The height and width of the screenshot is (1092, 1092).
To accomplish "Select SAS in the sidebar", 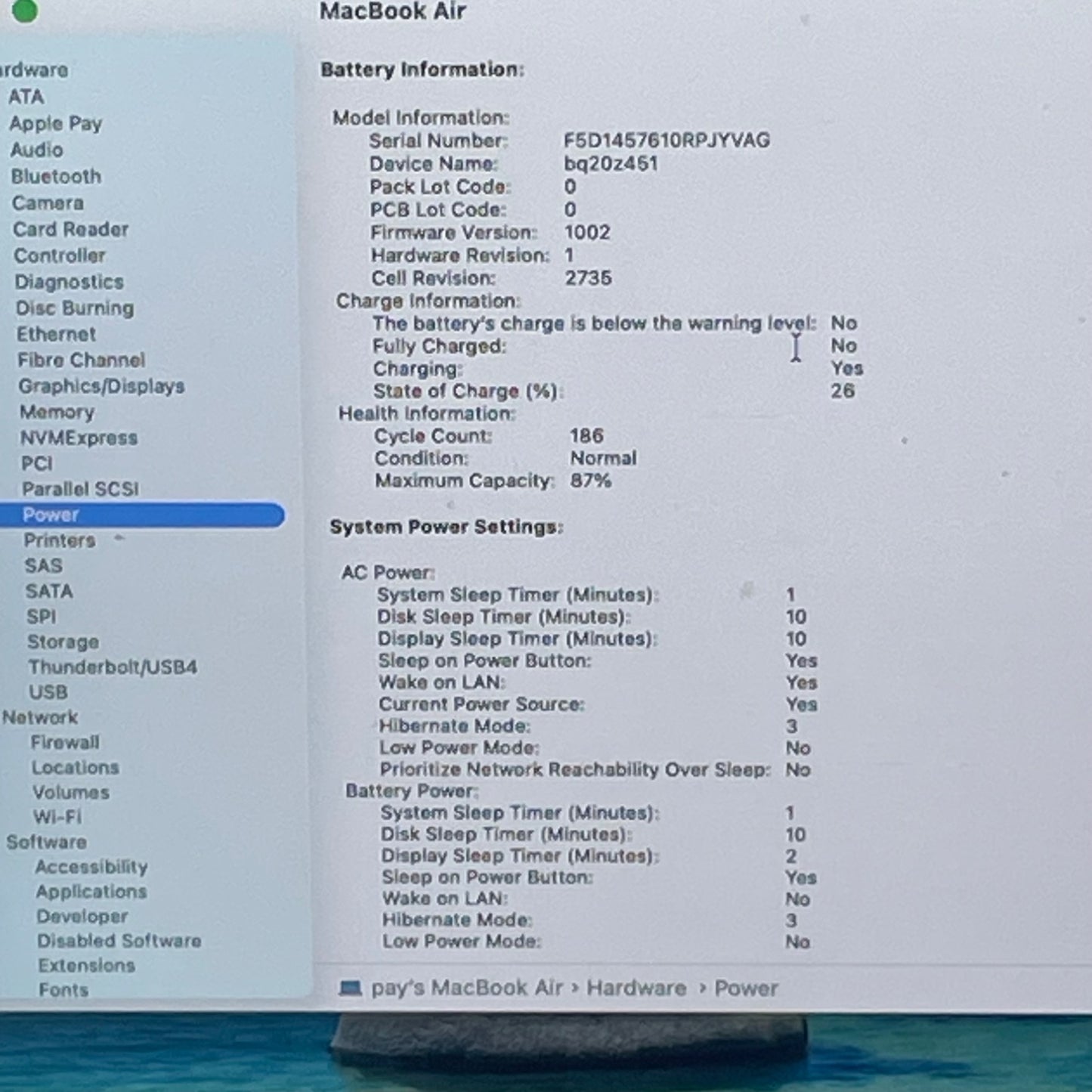I will [x=44, y=565].
